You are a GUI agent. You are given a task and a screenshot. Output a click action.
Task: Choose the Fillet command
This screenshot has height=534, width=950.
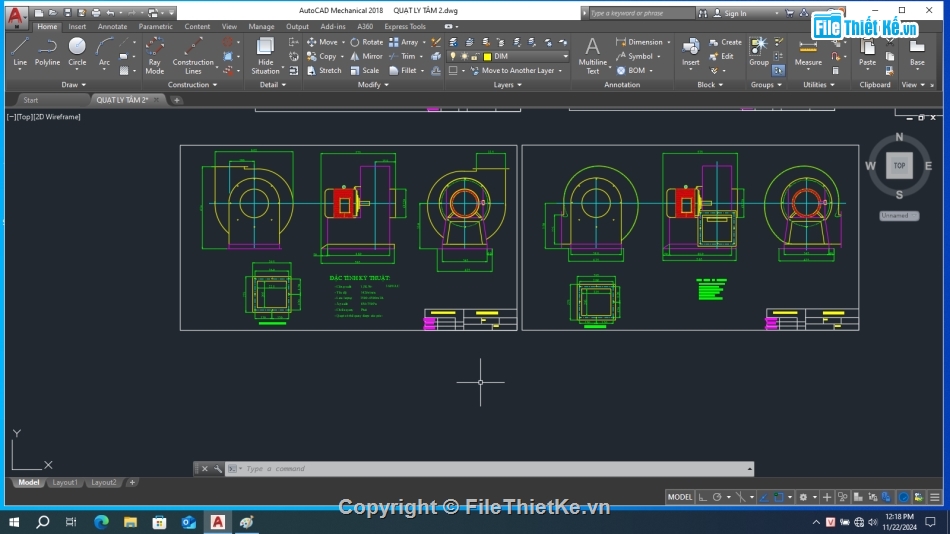403,70
